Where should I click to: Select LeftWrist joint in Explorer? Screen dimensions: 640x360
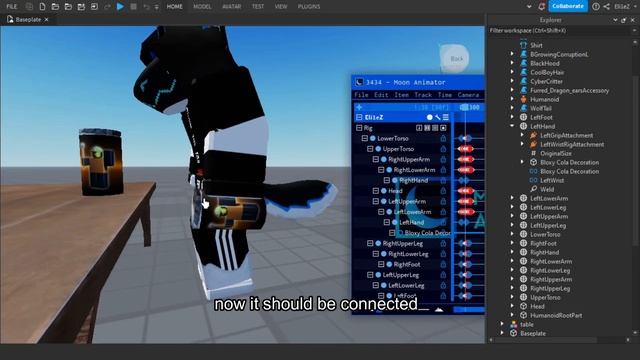click(x=552, y=180)
